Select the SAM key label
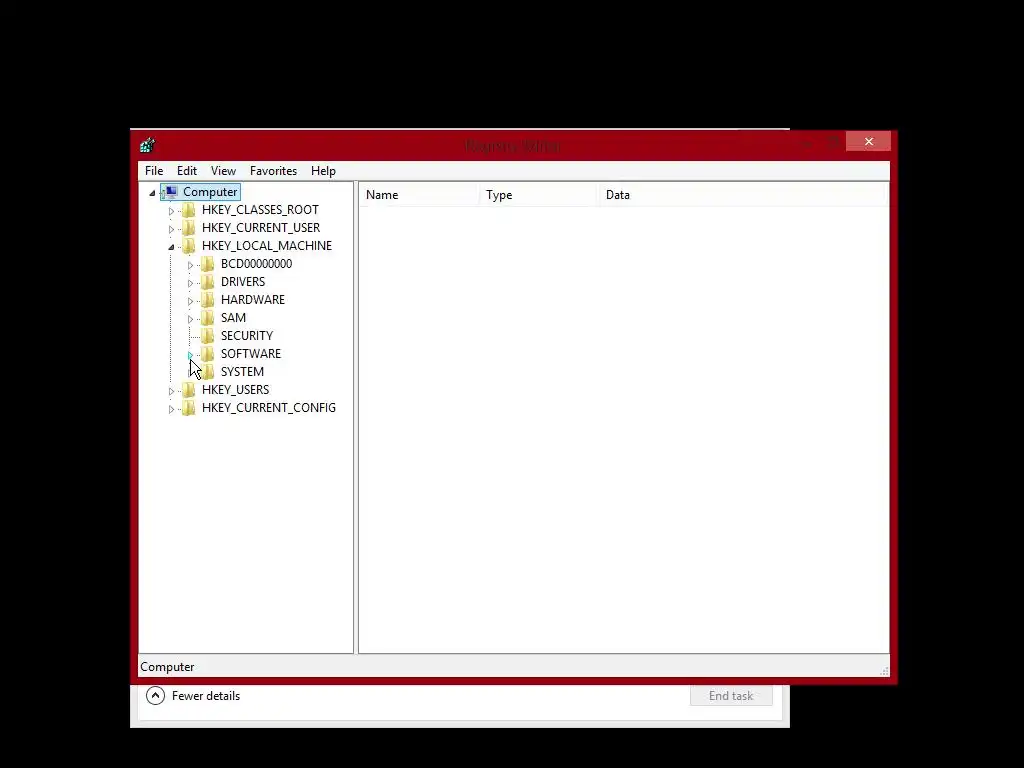The height and width of the screenshot is (768, 1024). 233,317
